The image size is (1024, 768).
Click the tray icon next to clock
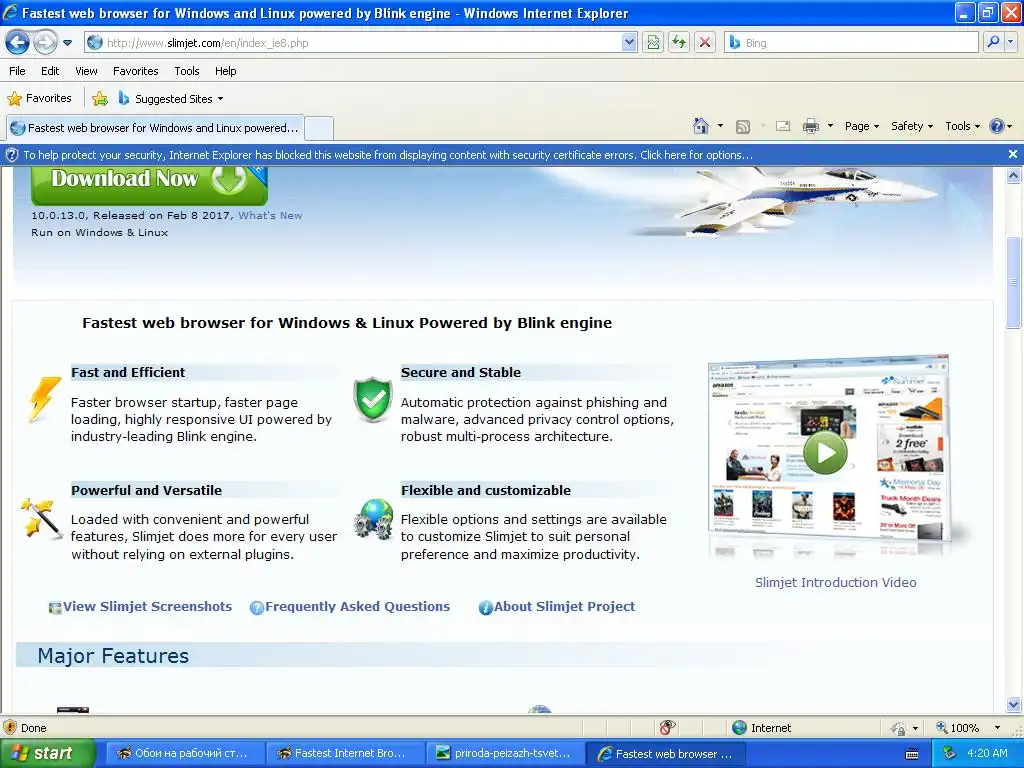(x=949, y=753)
